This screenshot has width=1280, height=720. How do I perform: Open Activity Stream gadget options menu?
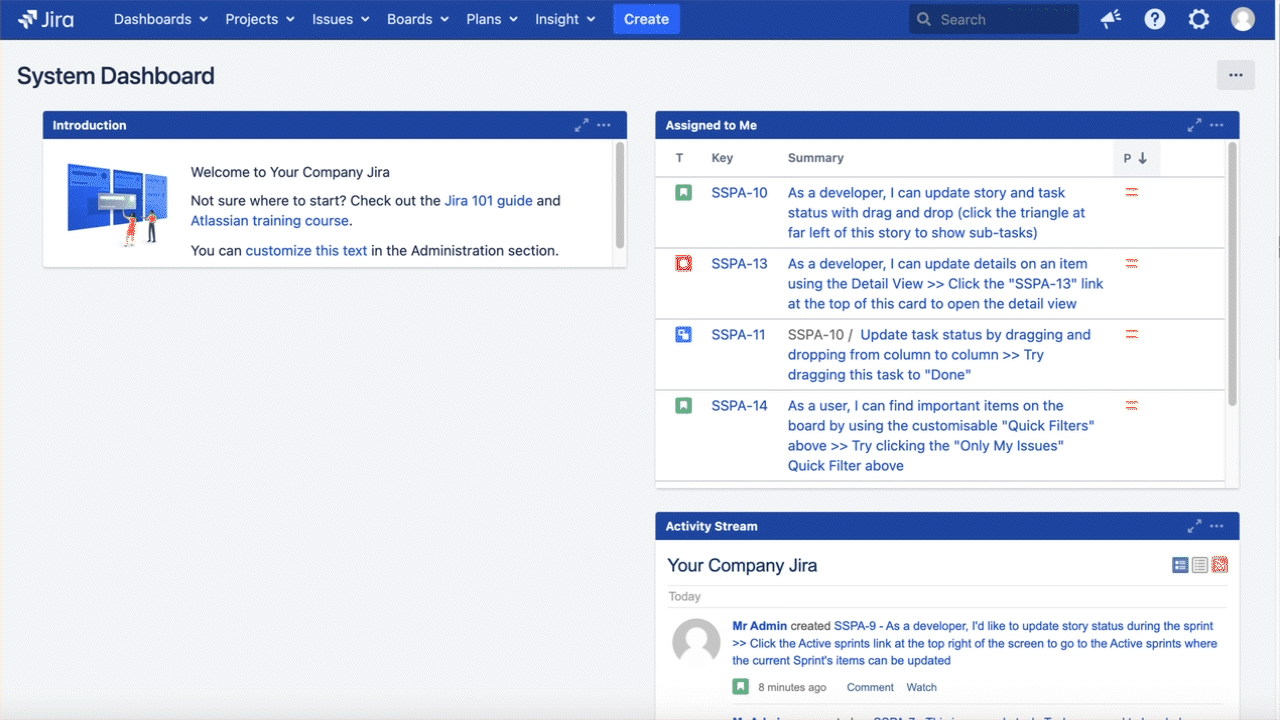tap(1217, 526)
